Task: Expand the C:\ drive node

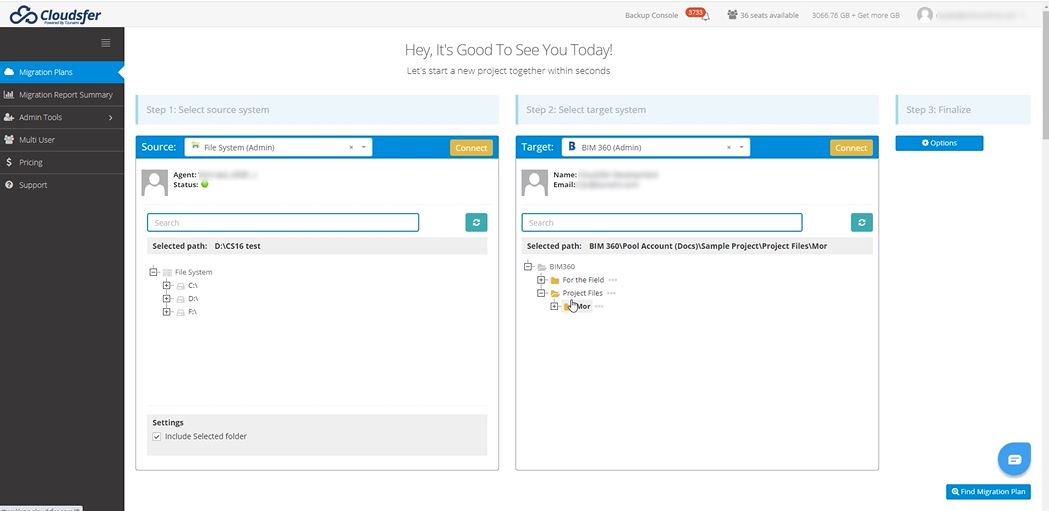Action: (167, 285)
